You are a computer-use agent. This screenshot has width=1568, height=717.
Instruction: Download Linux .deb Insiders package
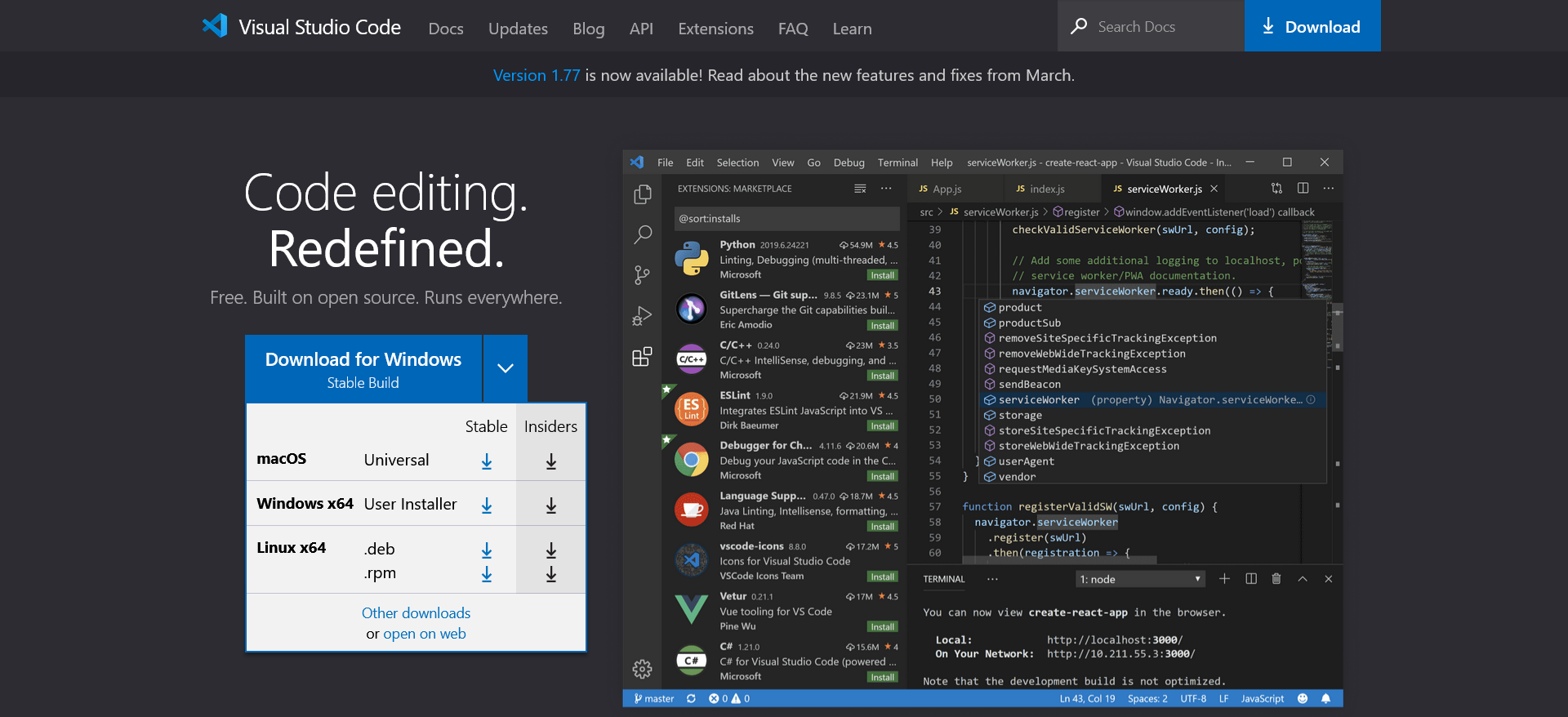(551, 550)
